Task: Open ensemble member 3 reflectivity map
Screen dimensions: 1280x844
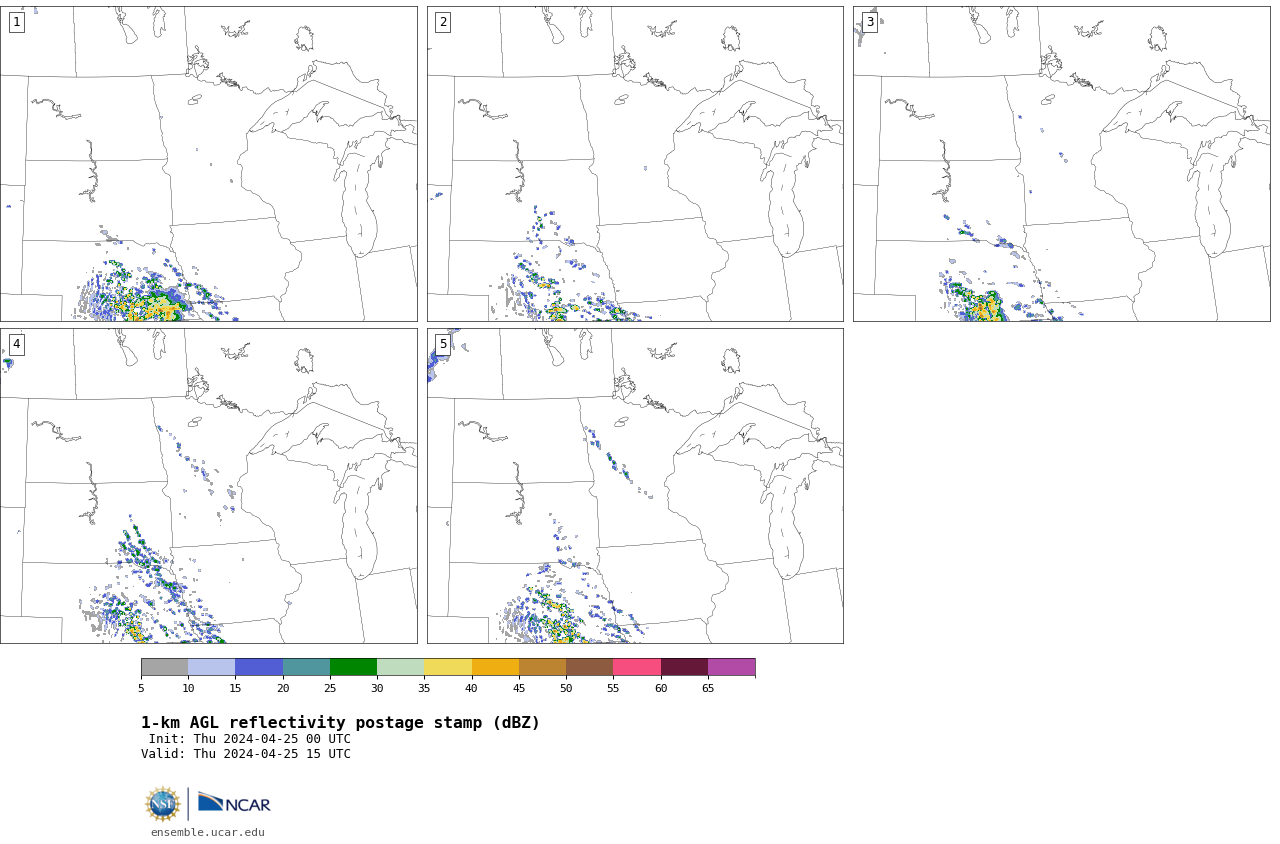Action: coord(1061,164)
